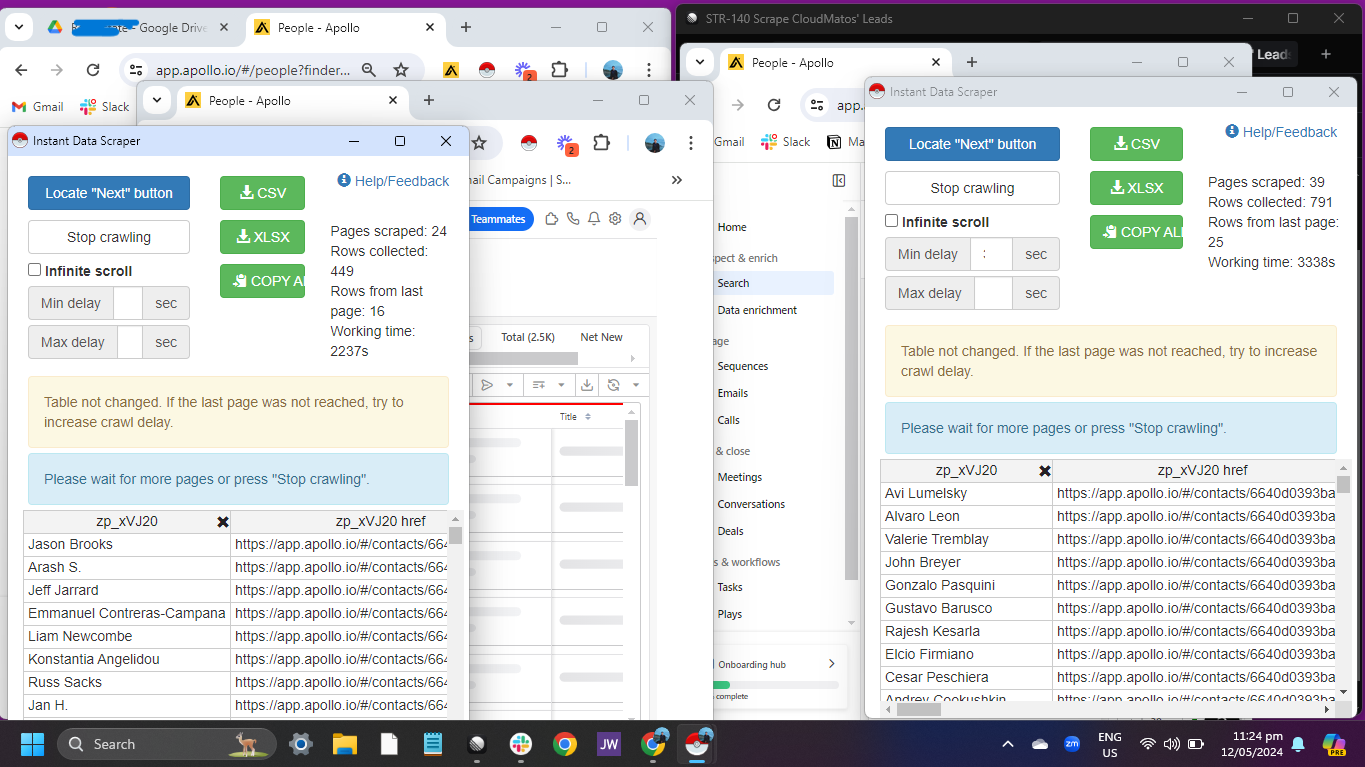This screenshot has height=767, width=1365.
Task: Click horizontal scrollbar below Total (2.5K) tab
Action: coord(524,358)
